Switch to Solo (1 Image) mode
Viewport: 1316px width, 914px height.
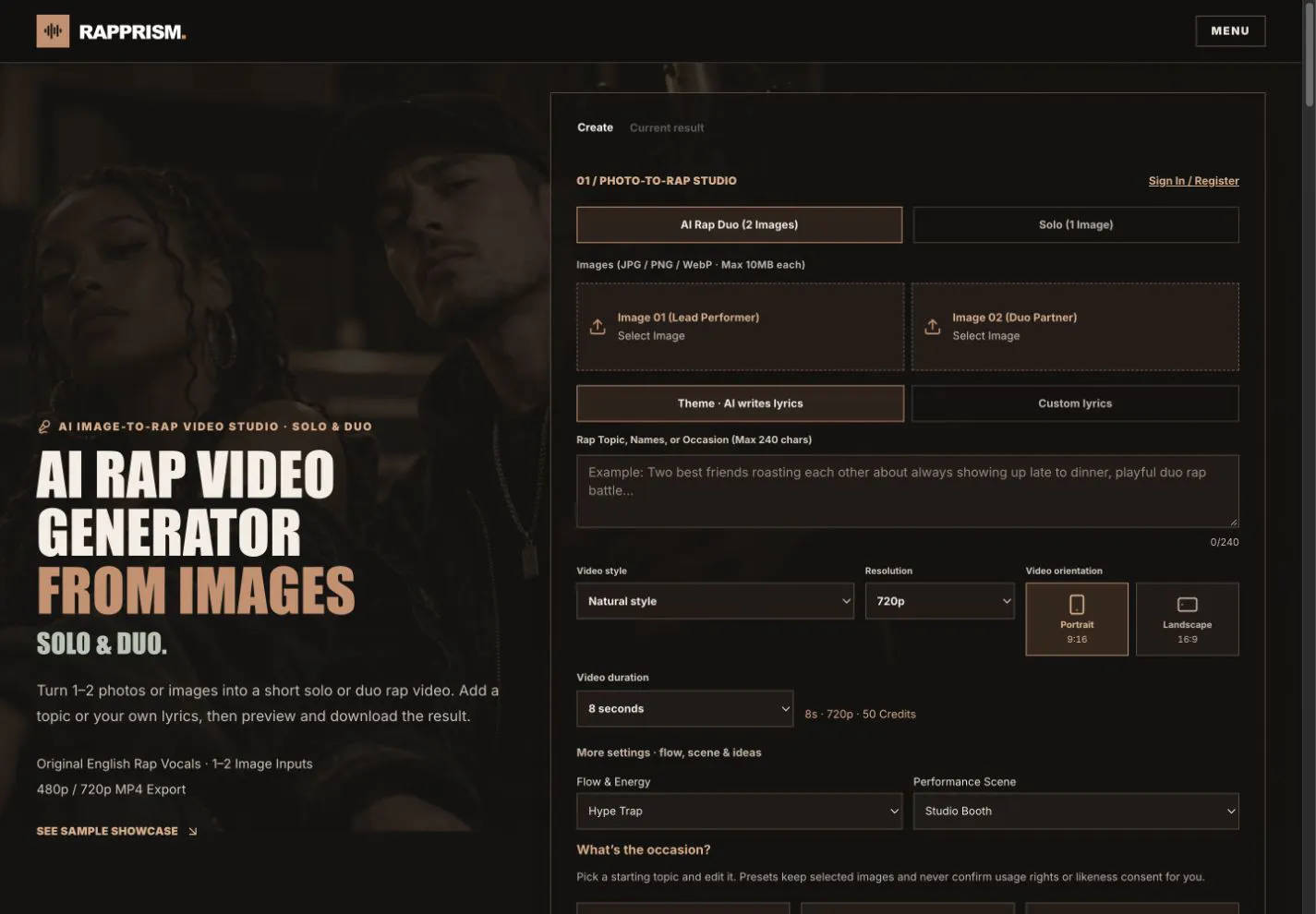(x=1076, y=224)
